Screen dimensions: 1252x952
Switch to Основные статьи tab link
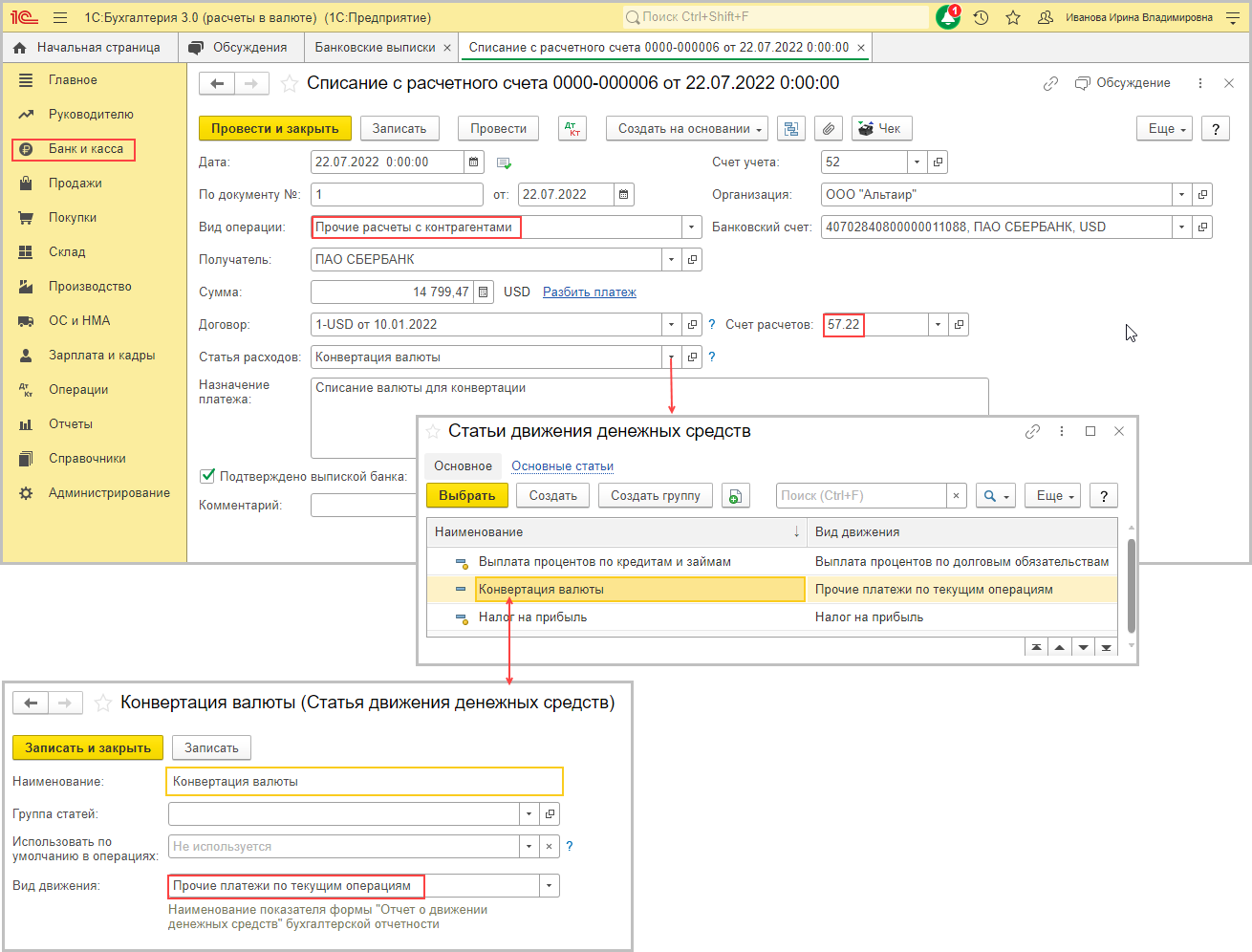pyautogui.click(x=562, y=466)
